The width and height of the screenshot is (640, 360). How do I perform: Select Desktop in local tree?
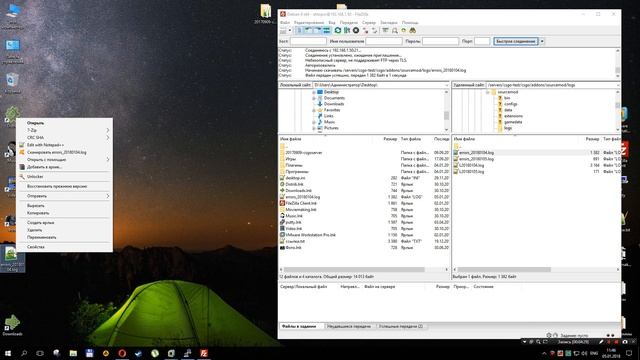tap(331, 92)
